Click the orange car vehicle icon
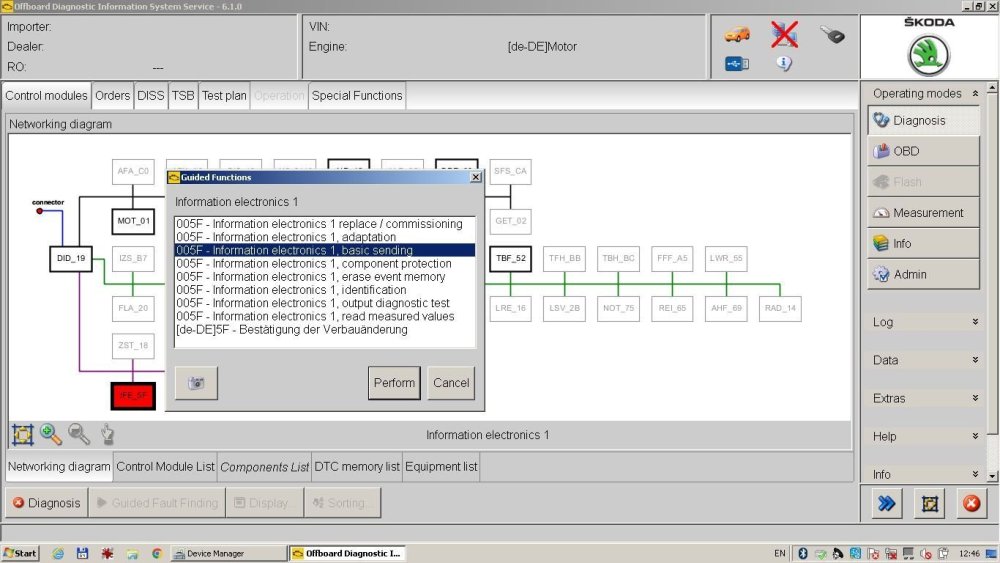The width and height of the screenshot is (1000, 563). 737,34
